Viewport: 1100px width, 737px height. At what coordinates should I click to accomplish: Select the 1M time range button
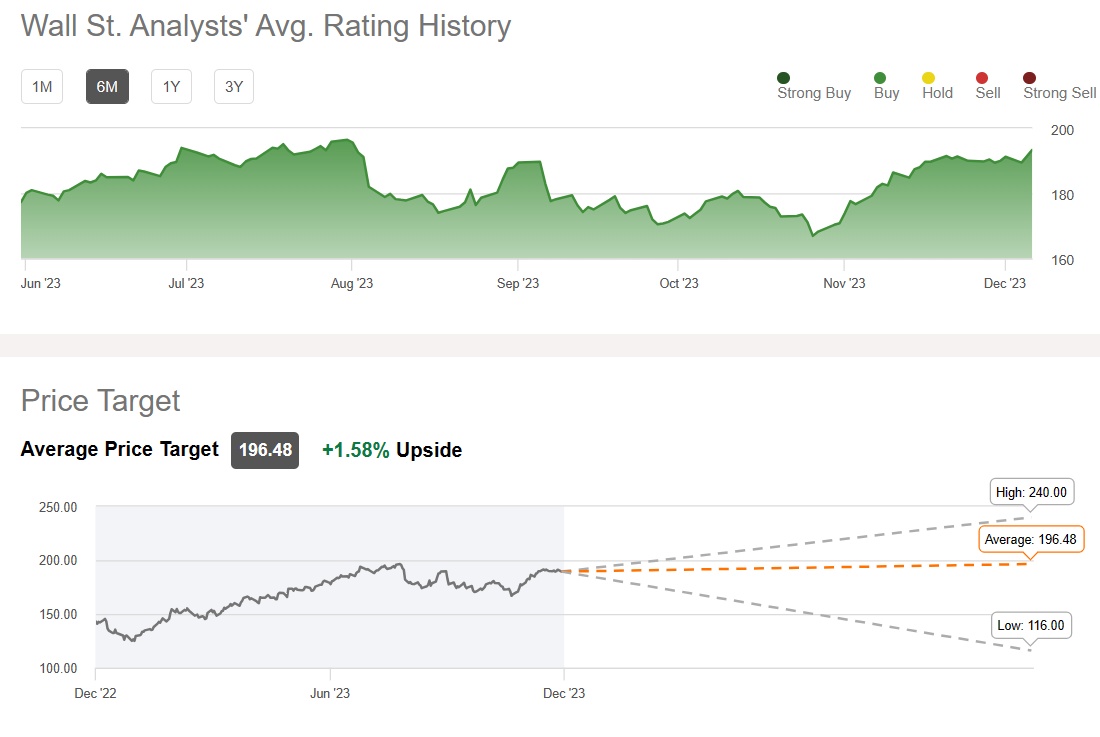click(42, 87)
